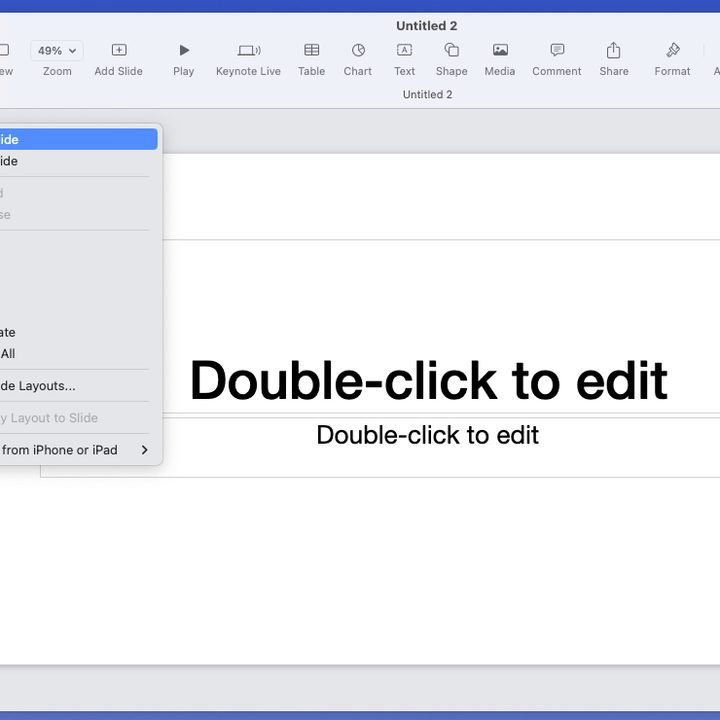Select the large 'Double-click to edit' title placeholder
Screen dimensions: 720x720
pos(429,380)
